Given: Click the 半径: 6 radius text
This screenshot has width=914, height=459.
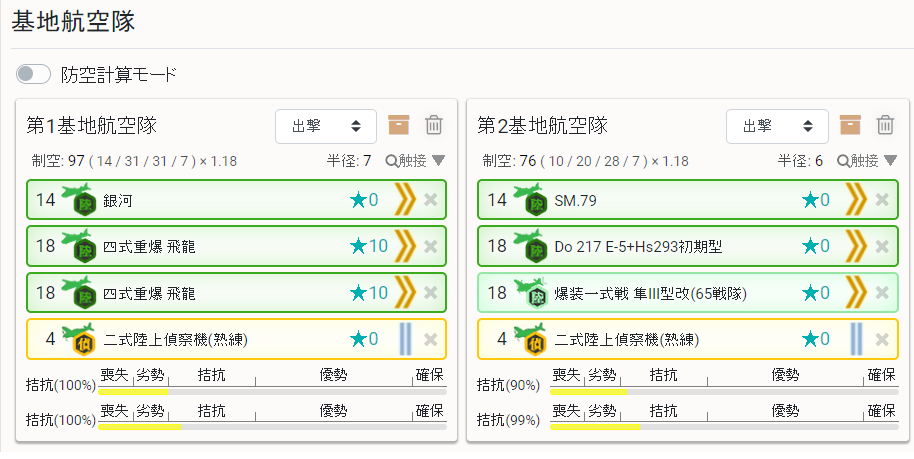Looking at the screenshot, I should pyautogui.click(x=800, y=161).
